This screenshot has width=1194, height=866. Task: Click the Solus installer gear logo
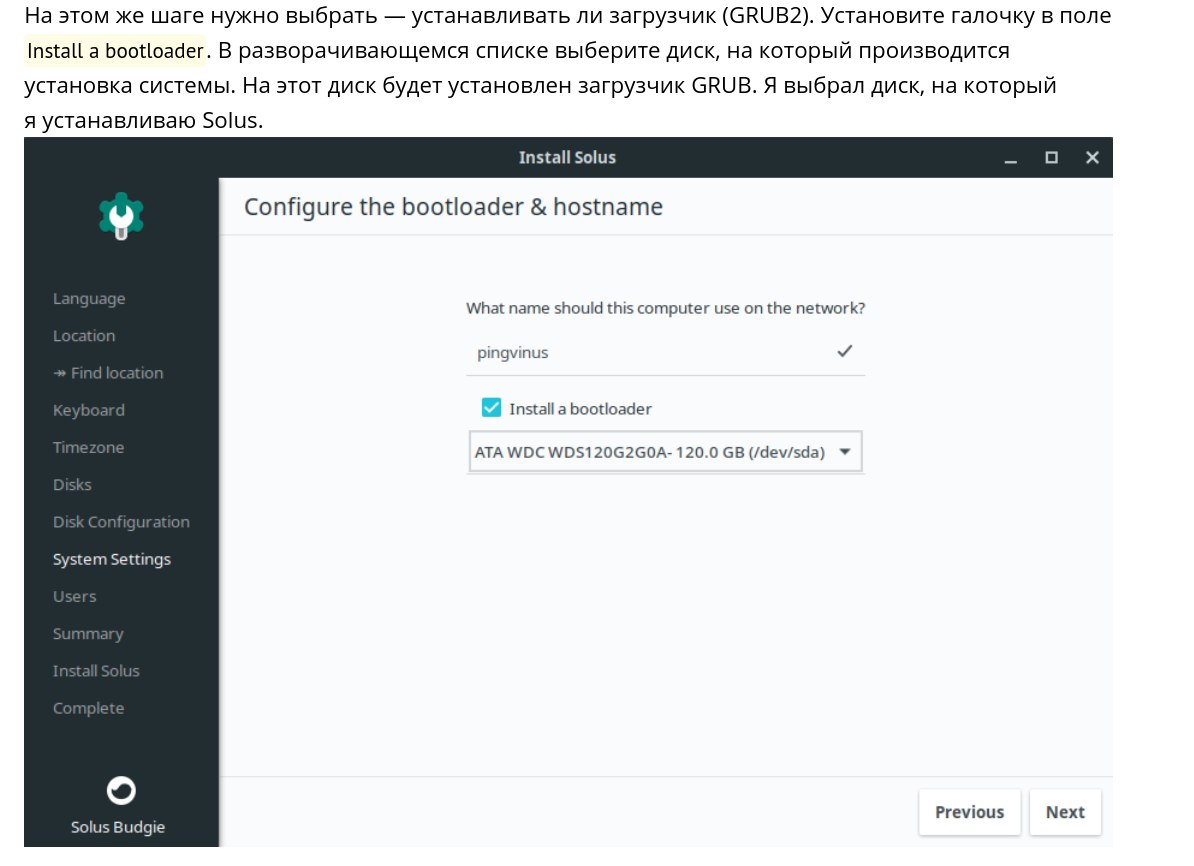[121, 216]
